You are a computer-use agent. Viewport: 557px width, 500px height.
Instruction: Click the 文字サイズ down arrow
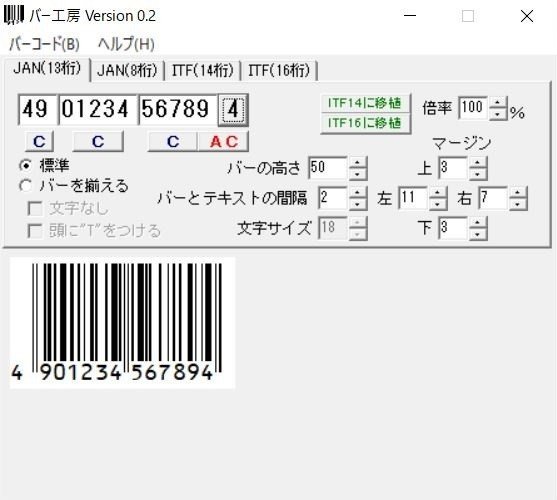click(x=358, y=234)
